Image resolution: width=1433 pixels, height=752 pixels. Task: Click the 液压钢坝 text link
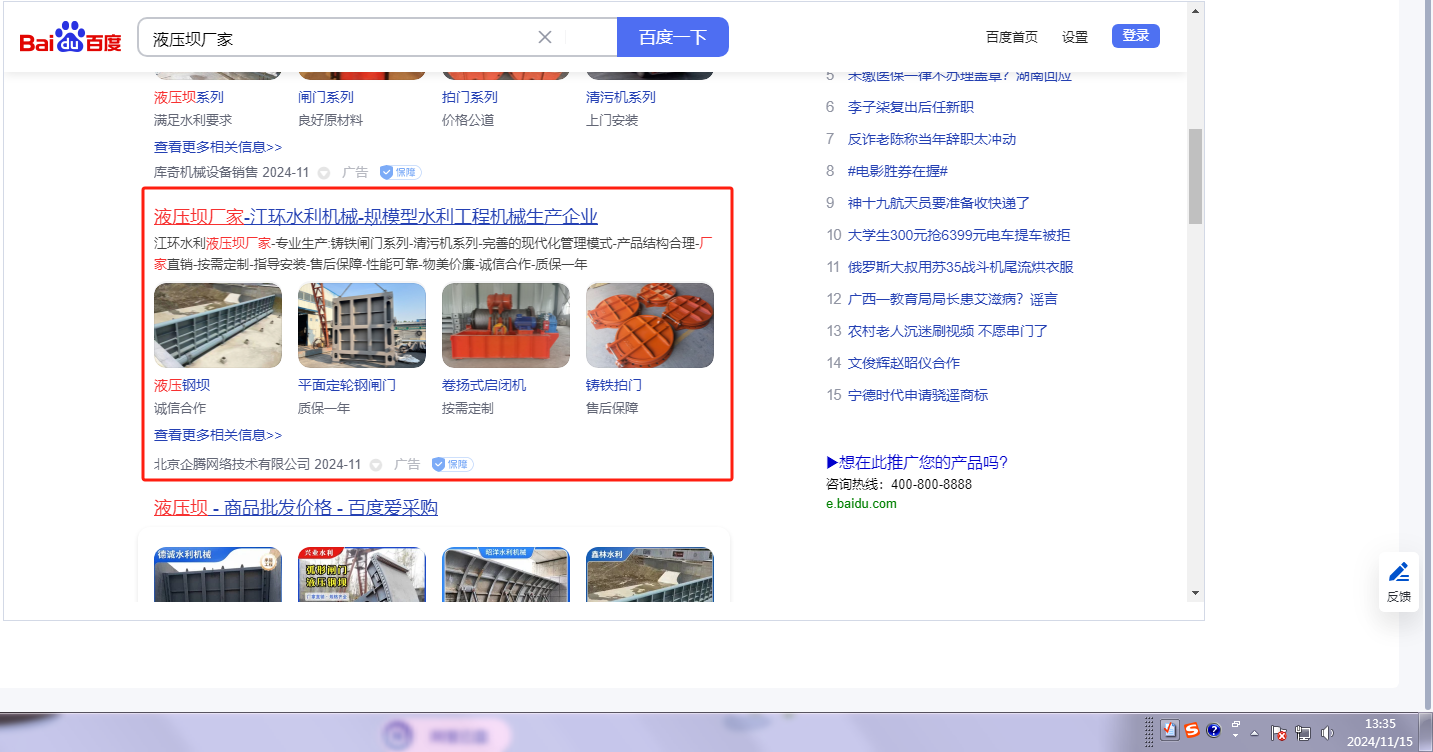[x=182, y=385]
